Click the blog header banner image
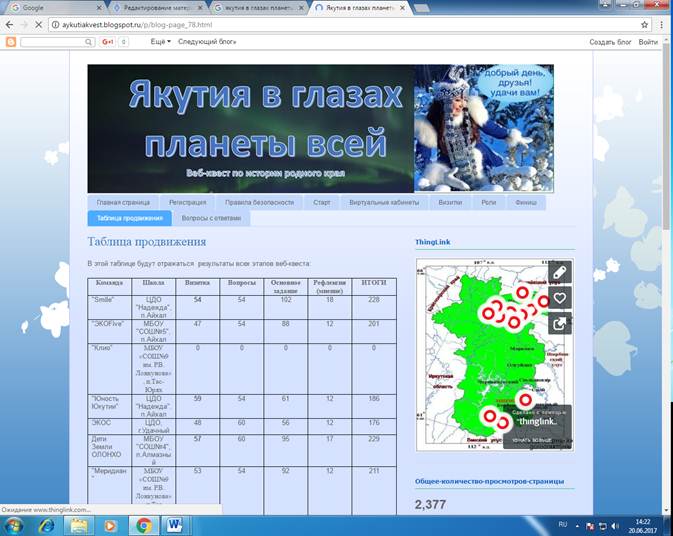 (x=320, y=128)
